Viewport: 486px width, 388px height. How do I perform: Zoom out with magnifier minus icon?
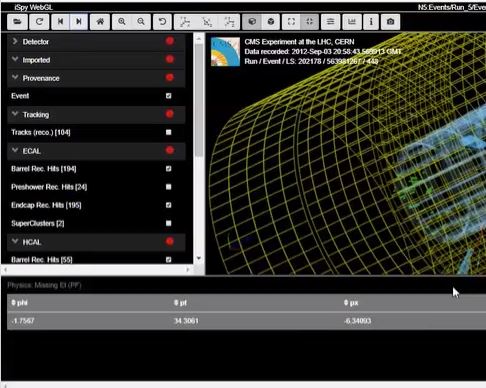point(141,22)
